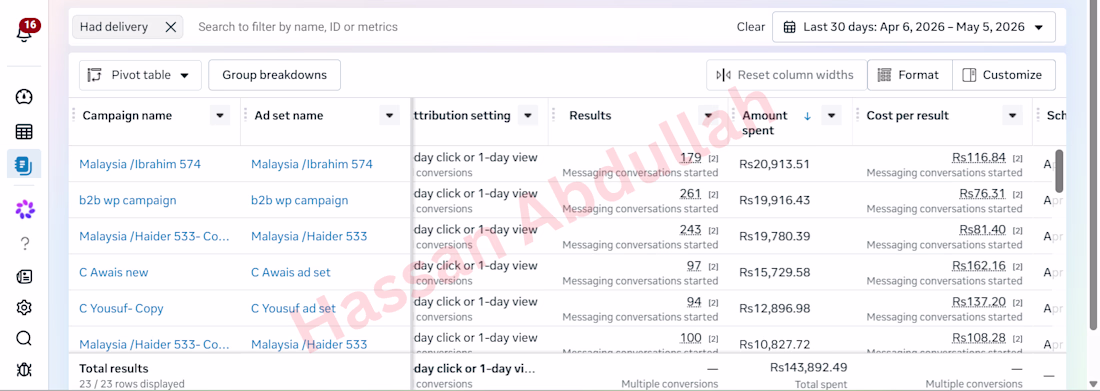Click amount spent Rs20,913.51
This screenshot has width=1100, height=391.
coord(774,164)
